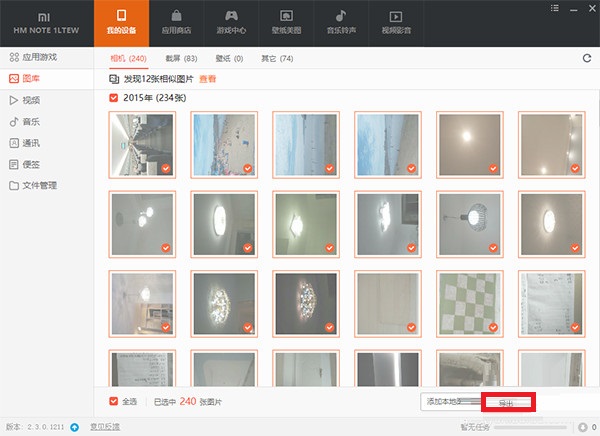Toggle the 全选 select-all checkbox
The height and width of the screenshot is (436, 600).
point(113,401)
